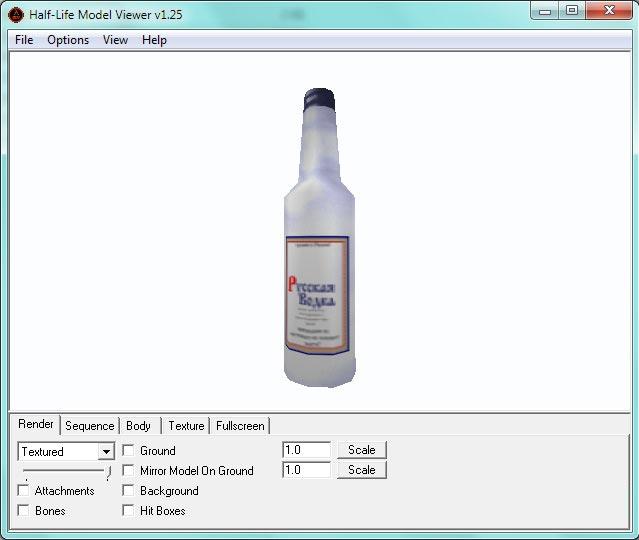Viewport: 639px width, 540px height.
Task: Minimize the Model Viewer window
Action: [544, 11]
